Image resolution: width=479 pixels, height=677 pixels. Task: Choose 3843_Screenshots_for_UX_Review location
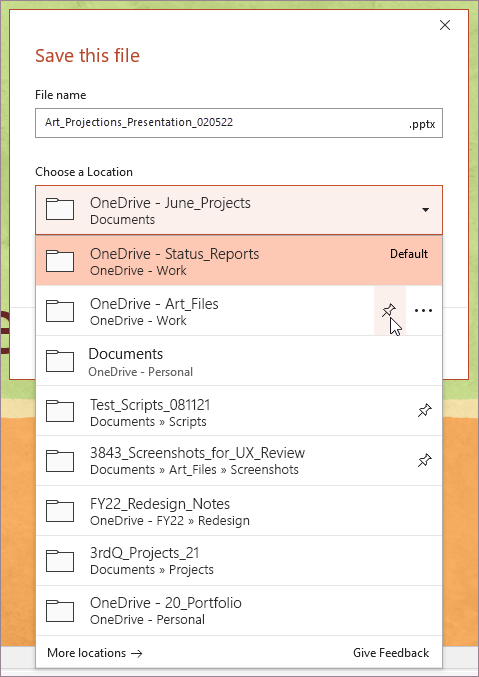click(239, 461)
